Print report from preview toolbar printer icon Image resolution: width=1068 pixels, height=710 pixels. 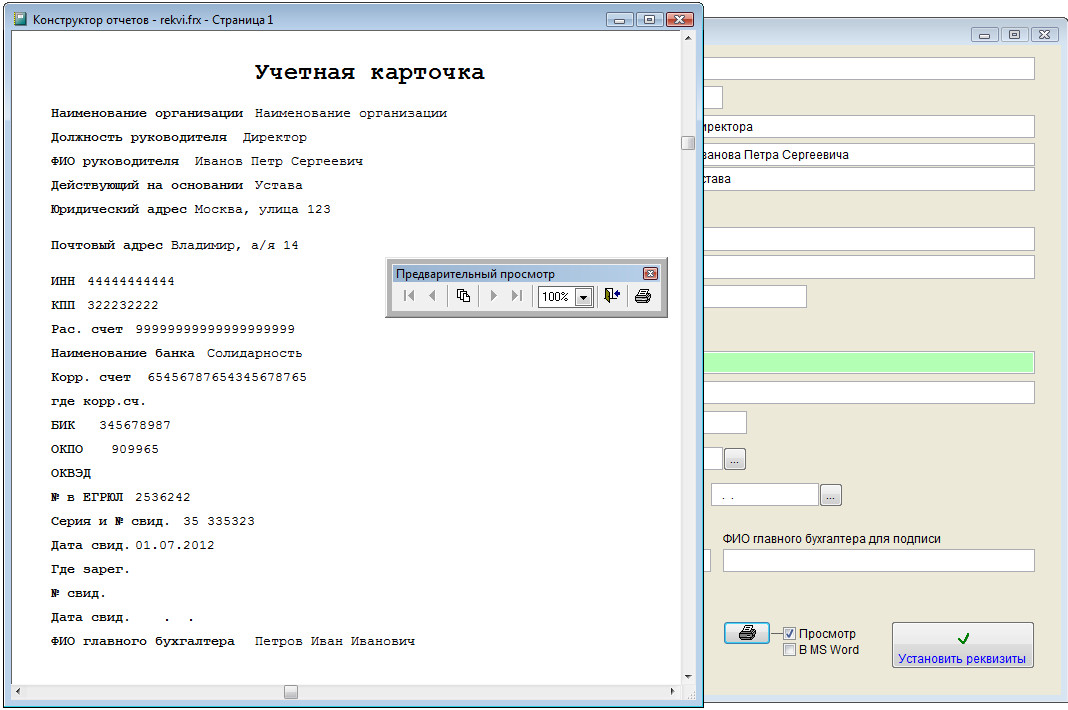642,296
